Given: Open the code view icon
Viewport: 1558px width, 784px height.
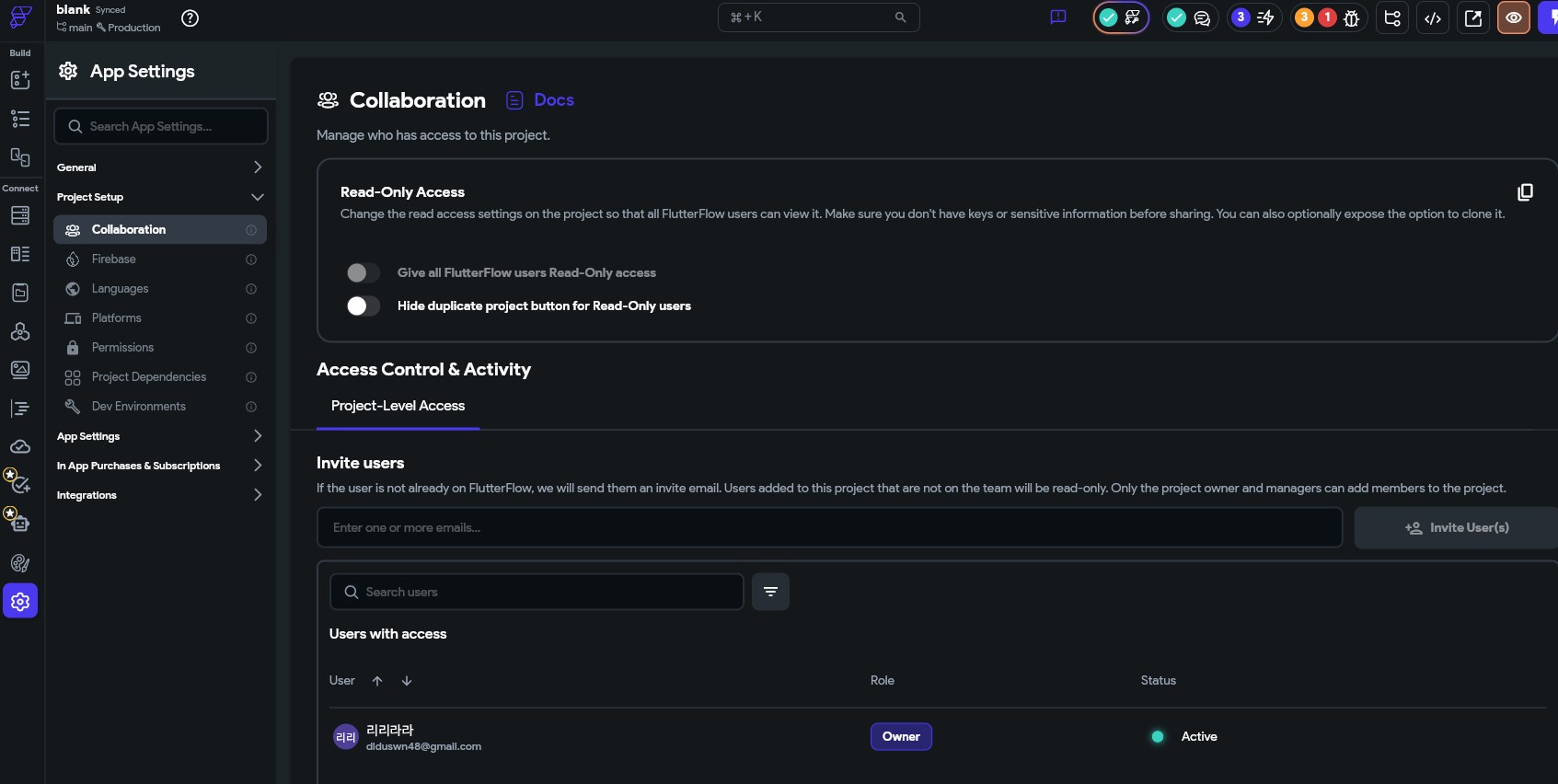Looking at the screenshot, I should tap(1433, 17).
